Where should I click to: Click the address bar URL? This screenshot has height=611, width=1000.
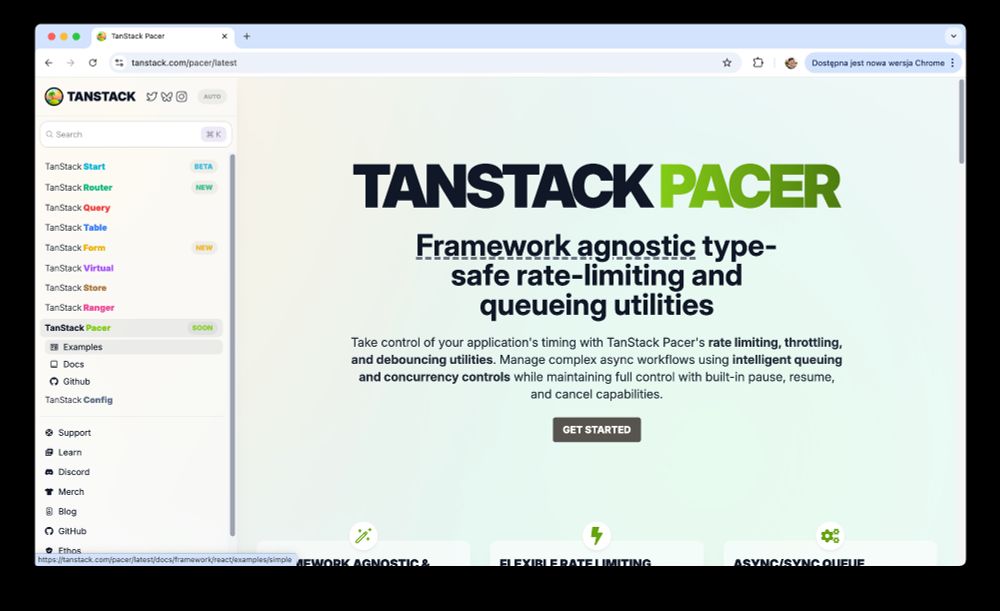[x=184, y=63]
